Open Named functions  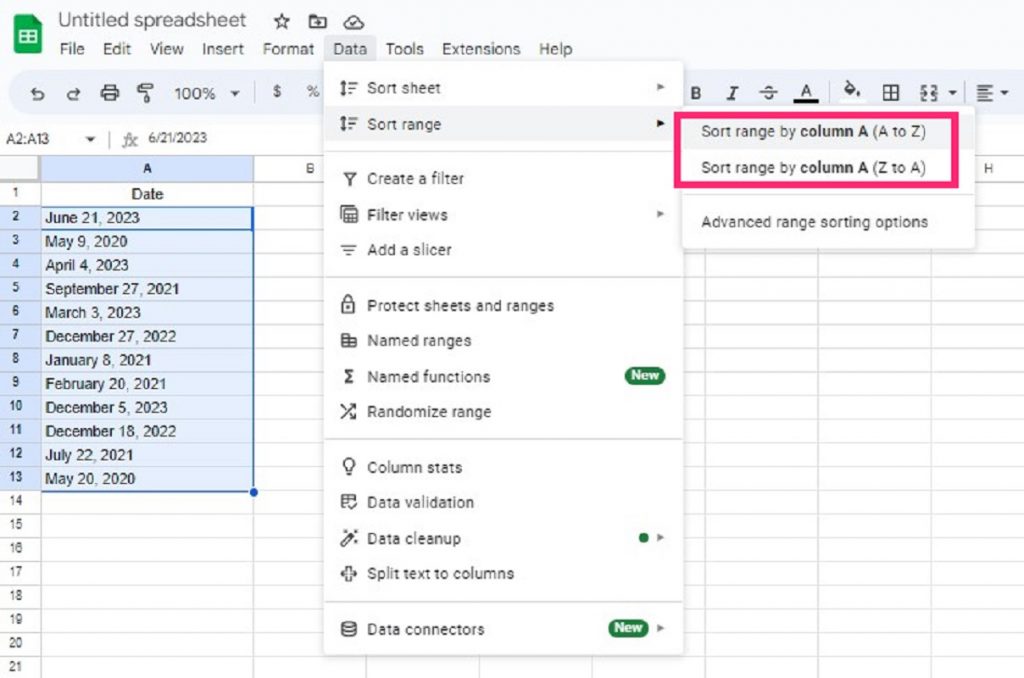[x=503, y=376]
